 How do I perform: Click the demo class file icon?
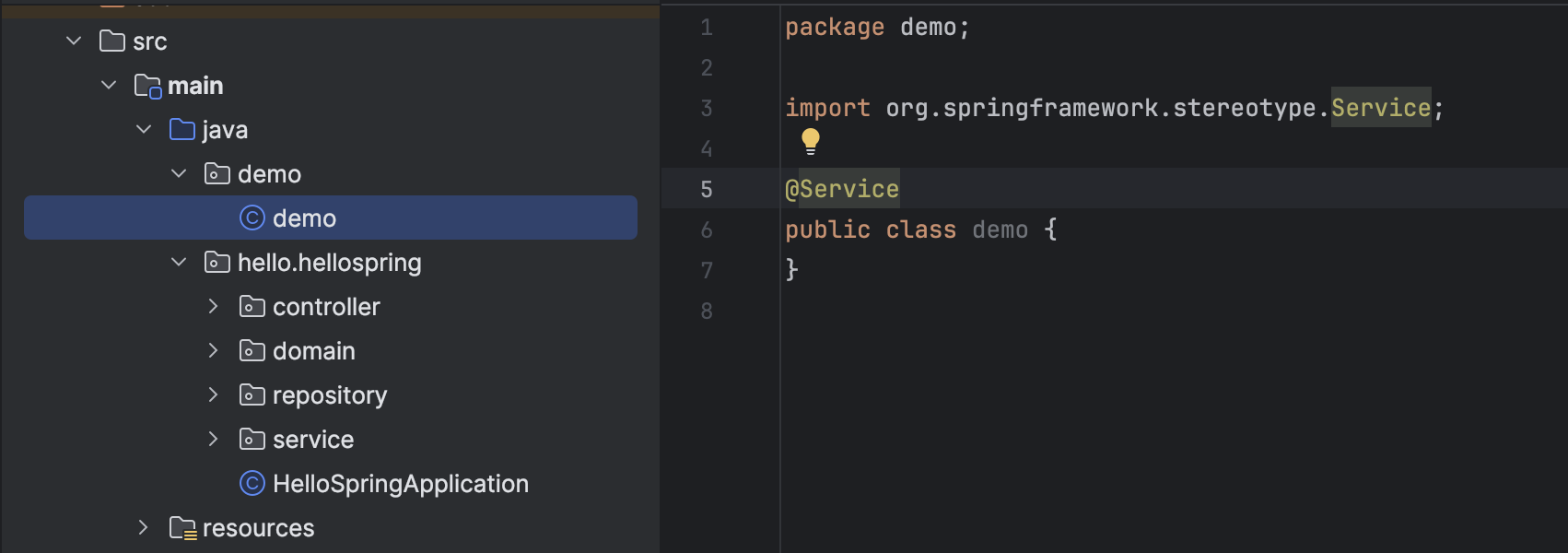click(252, 218)
